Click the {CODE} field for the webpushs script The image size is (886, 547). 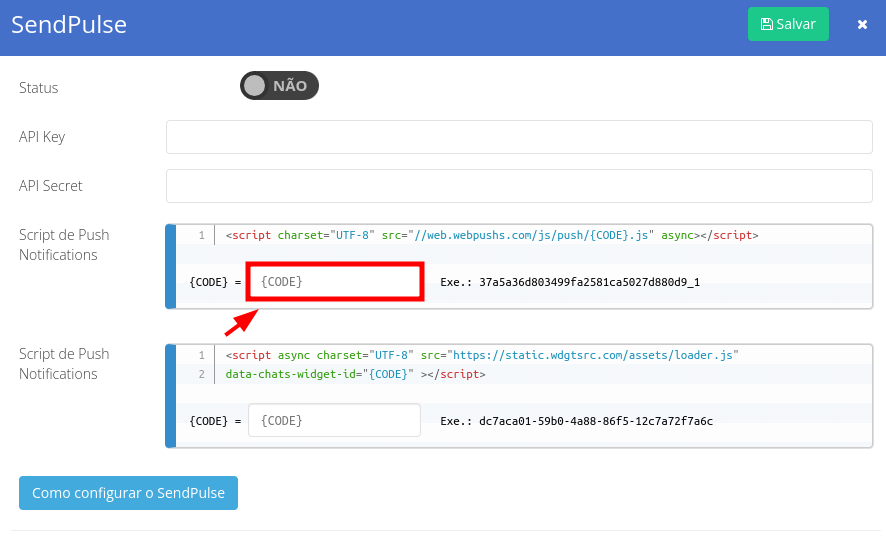[335, 281]
